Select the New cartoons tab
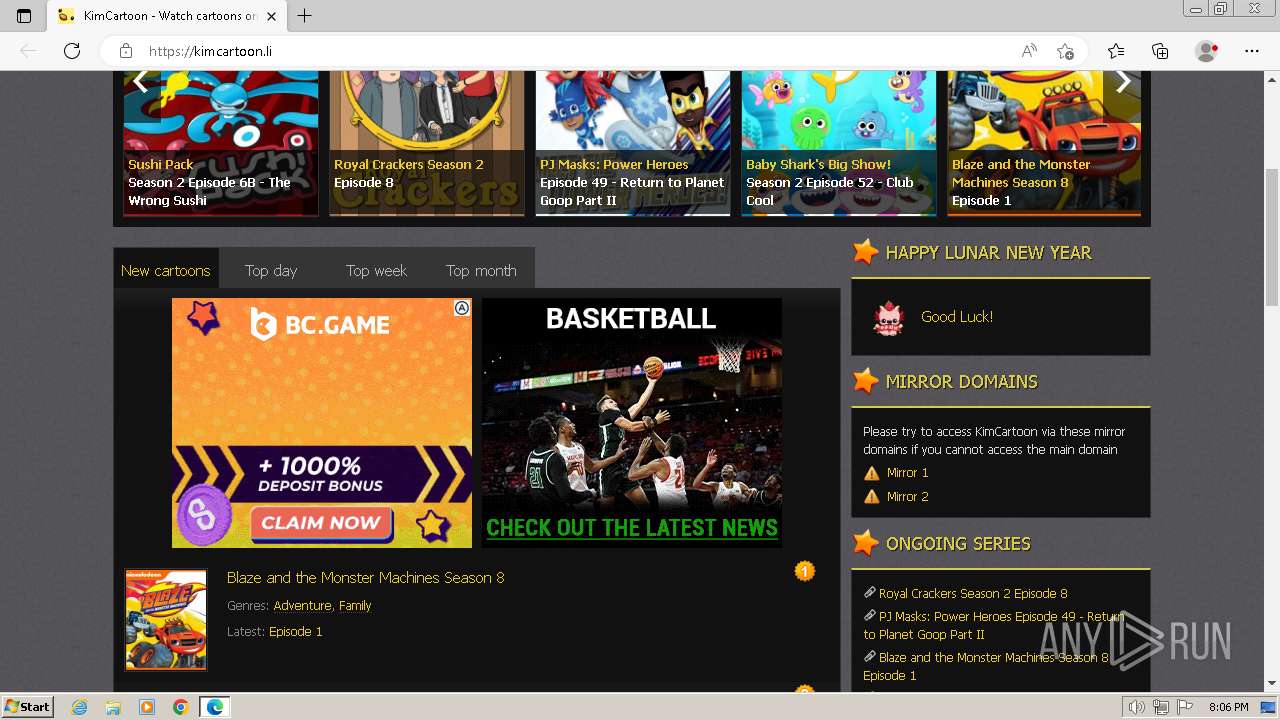This screenshot has width=1280, height=720. coord(166,270)
